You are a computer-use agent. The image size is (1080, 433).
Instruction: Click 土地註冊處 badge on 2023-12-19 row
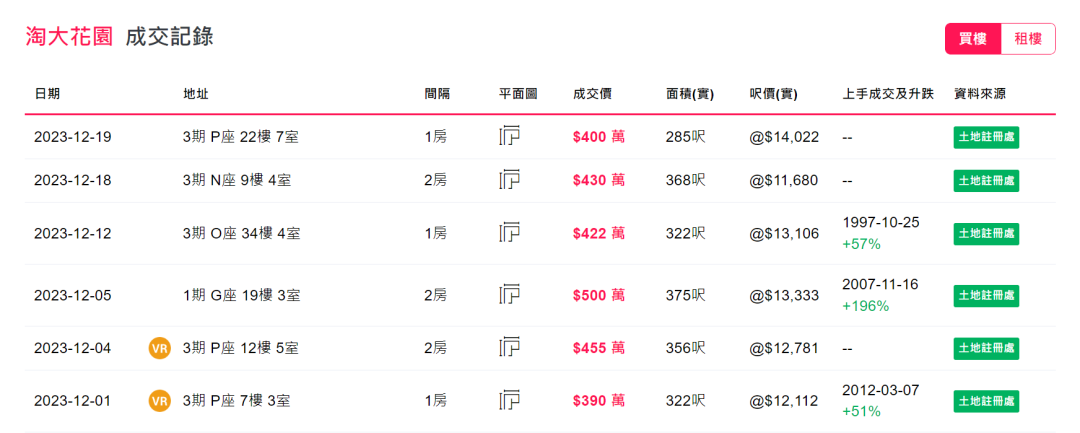(x=986, y=137)
